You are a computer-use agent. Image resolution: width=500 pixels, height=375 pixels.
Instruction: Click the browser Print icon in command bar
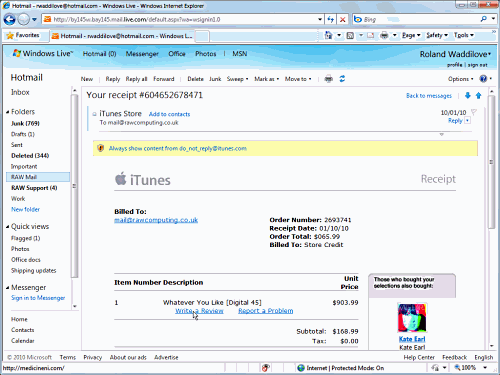[x=384, y=35]
